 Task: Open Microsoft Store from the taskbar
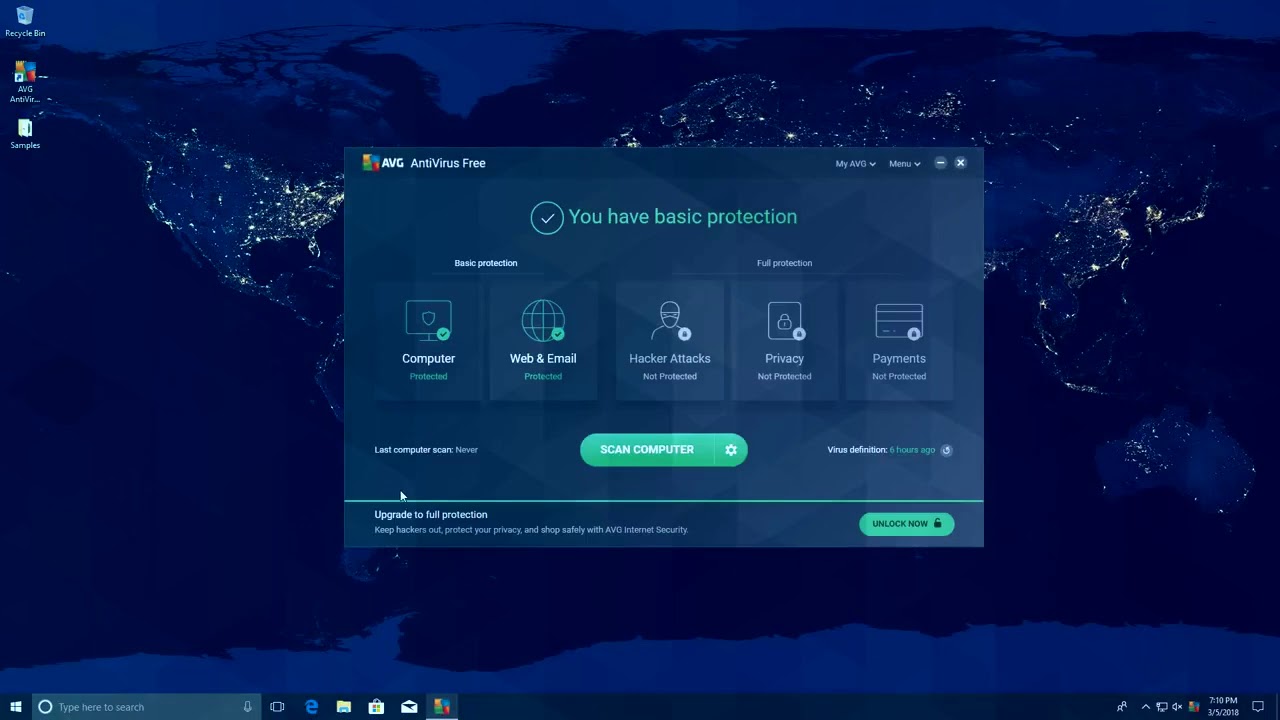pos(376,707)
